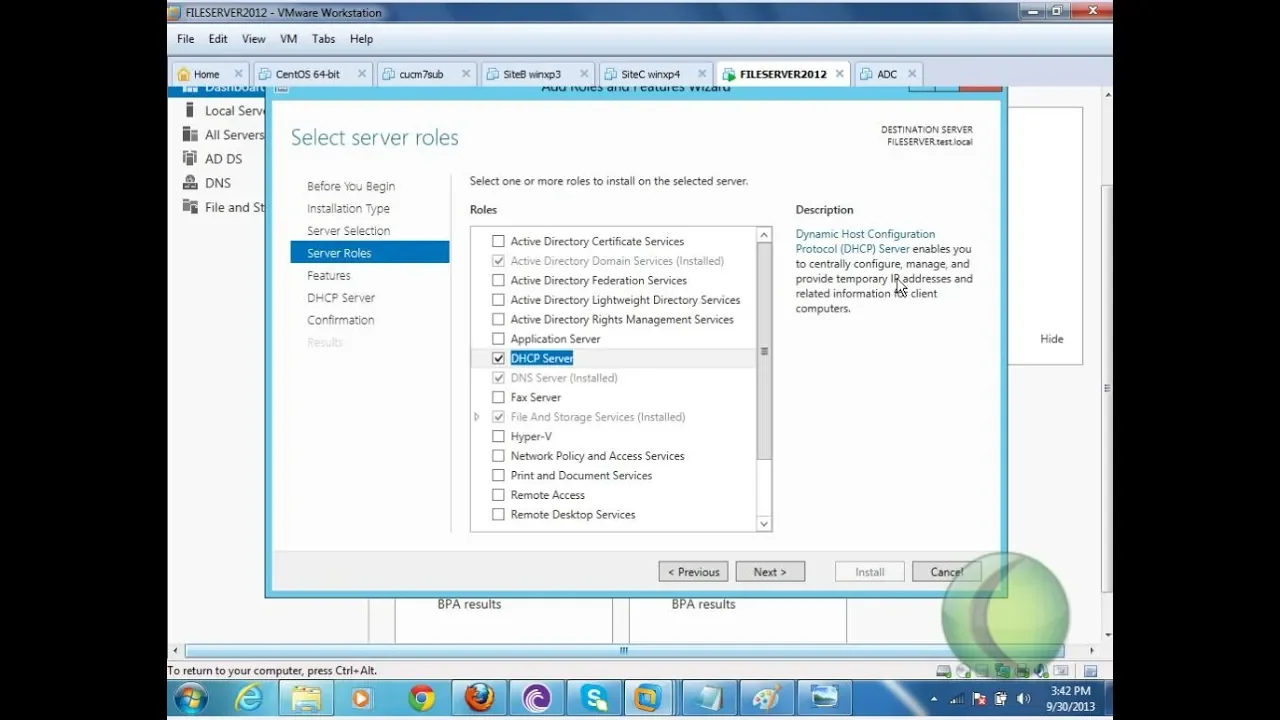The image size is (1280, 720).
Task: Show hidden tray icons arrow
Action: pos(935,699)
